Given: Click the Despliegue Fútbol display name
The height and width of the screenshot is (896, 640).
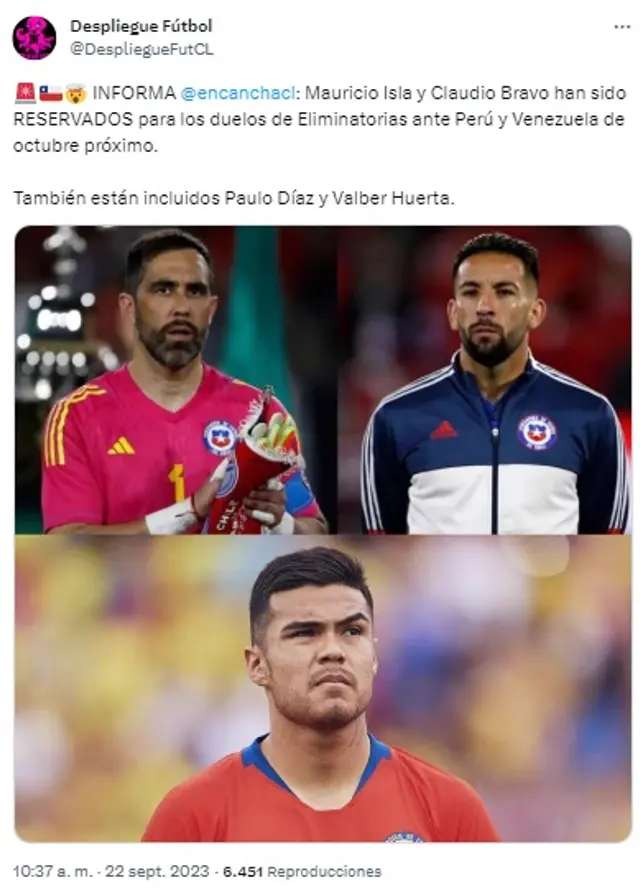Looking at the screenshot, I should 141,26.
